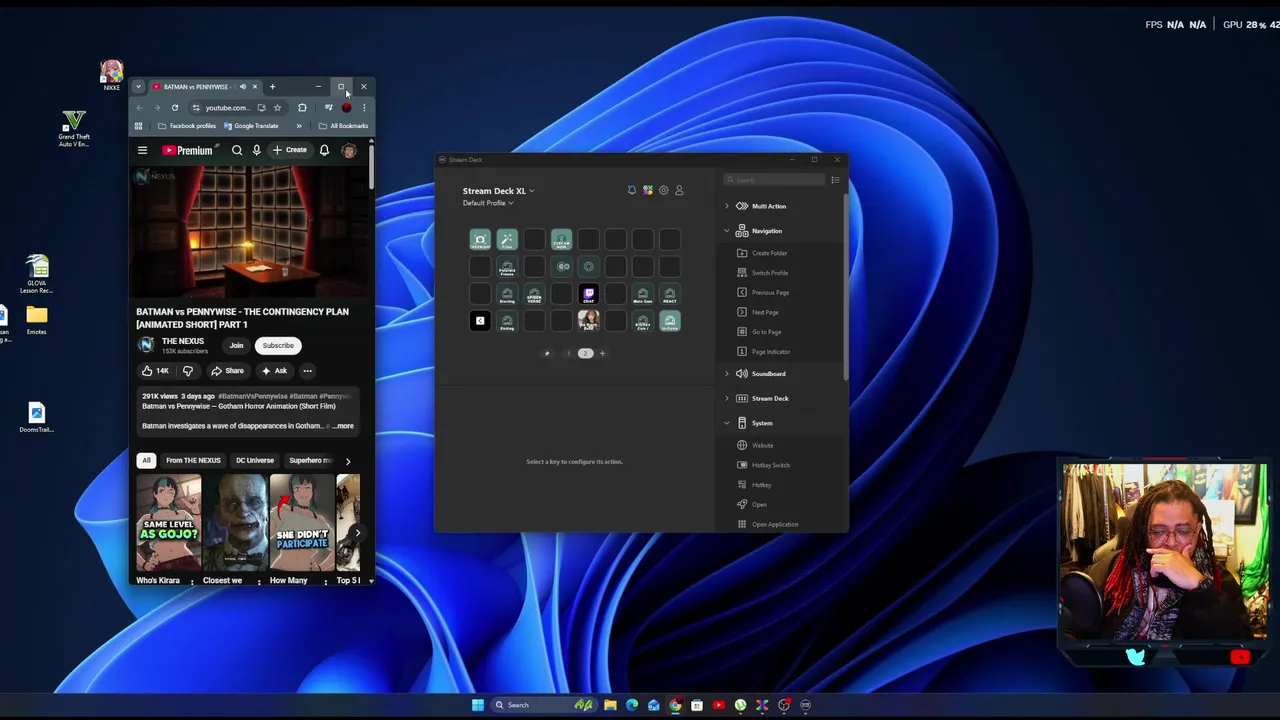This screenshot has width=1280, height=720.
Task: Click the Ask button under the video
Action: pos(274,371)
